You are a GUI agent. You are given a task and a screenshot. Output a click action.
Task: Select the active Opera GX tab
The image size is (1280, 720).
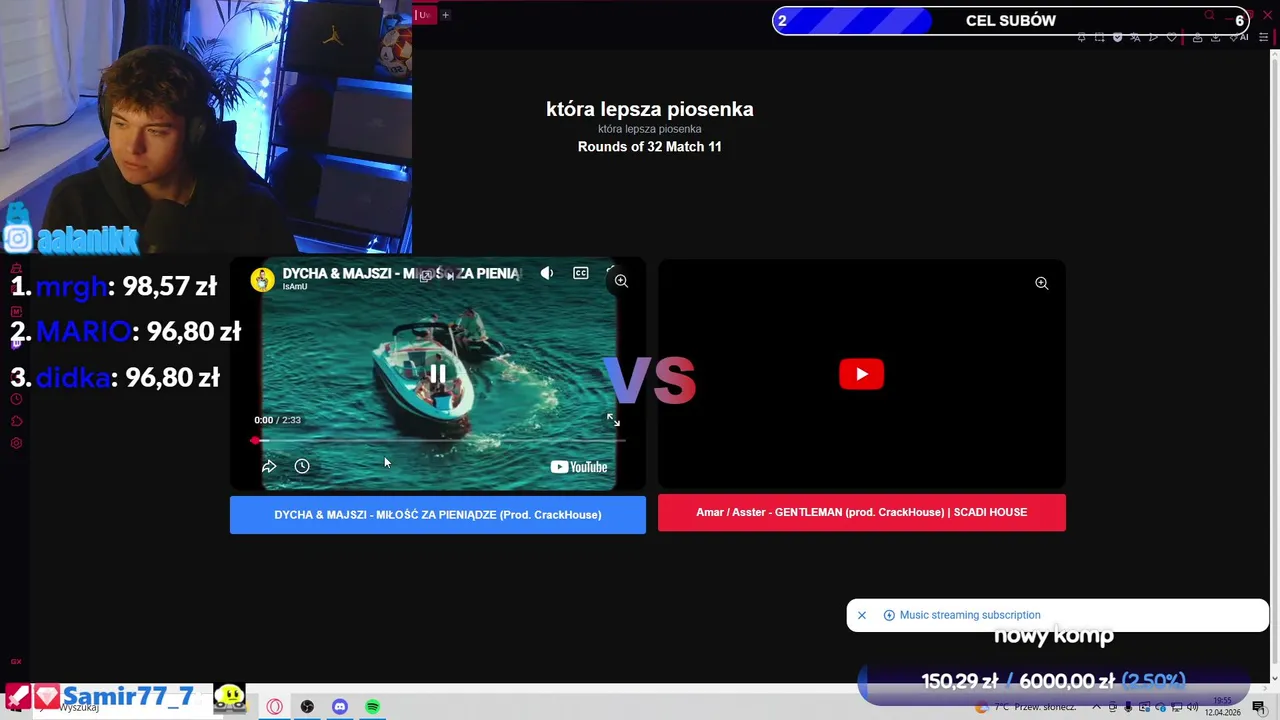pyautogui.click(x=424, y=15)
